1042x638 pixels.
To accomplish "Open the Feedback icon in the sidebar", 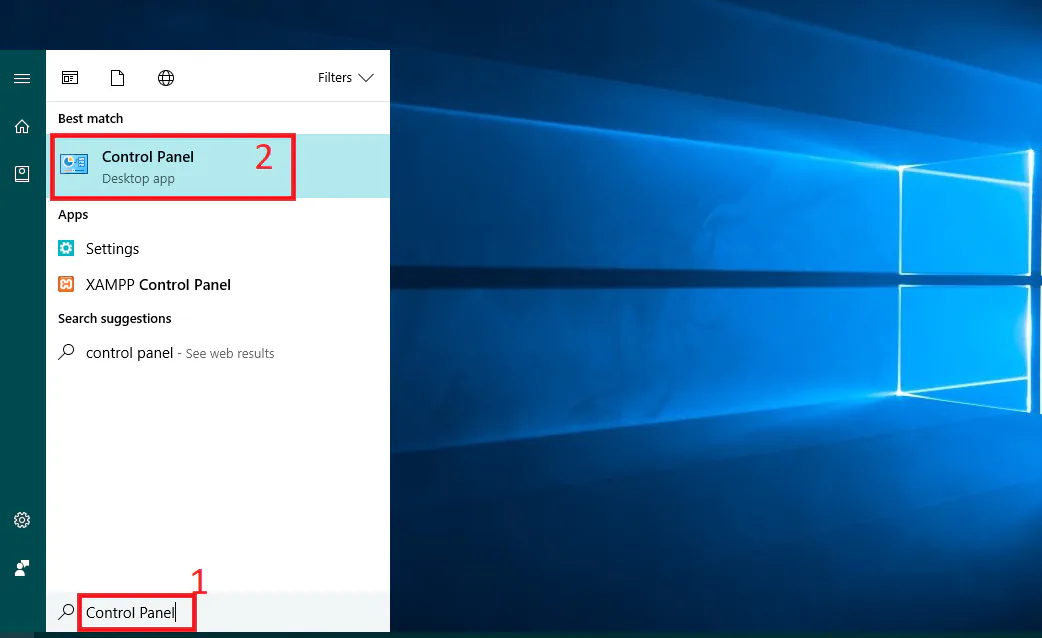I will [x=22, y=568].
